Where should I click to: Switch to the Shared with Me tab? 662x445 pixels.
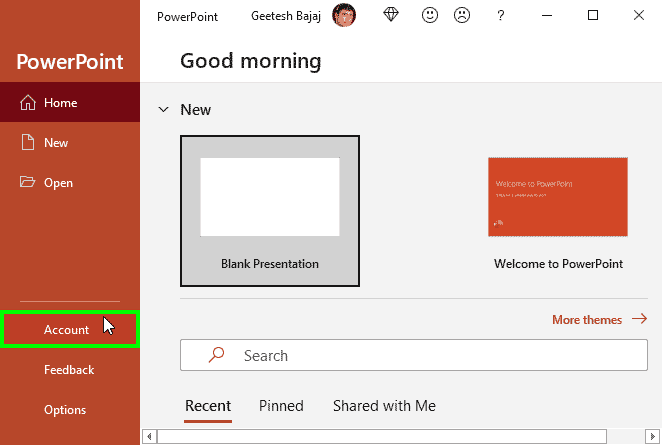point(384,406)
